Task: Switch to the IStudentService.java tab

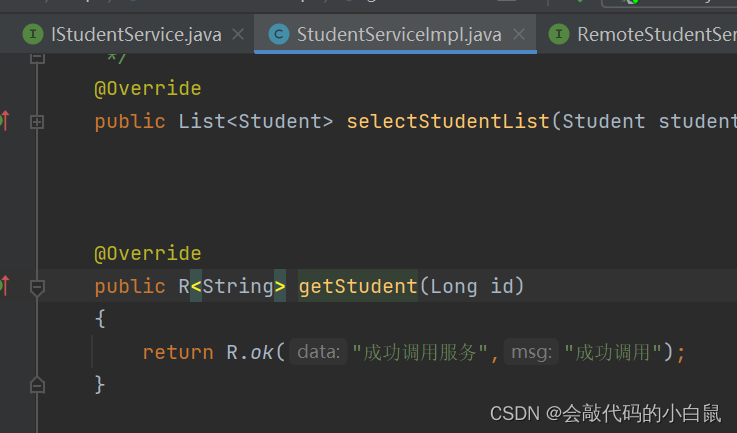Action: [x=136, y=35]
